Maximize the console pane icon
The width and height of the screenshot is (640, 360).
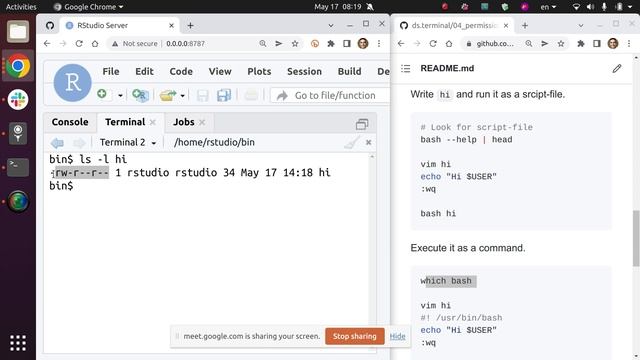362,124
